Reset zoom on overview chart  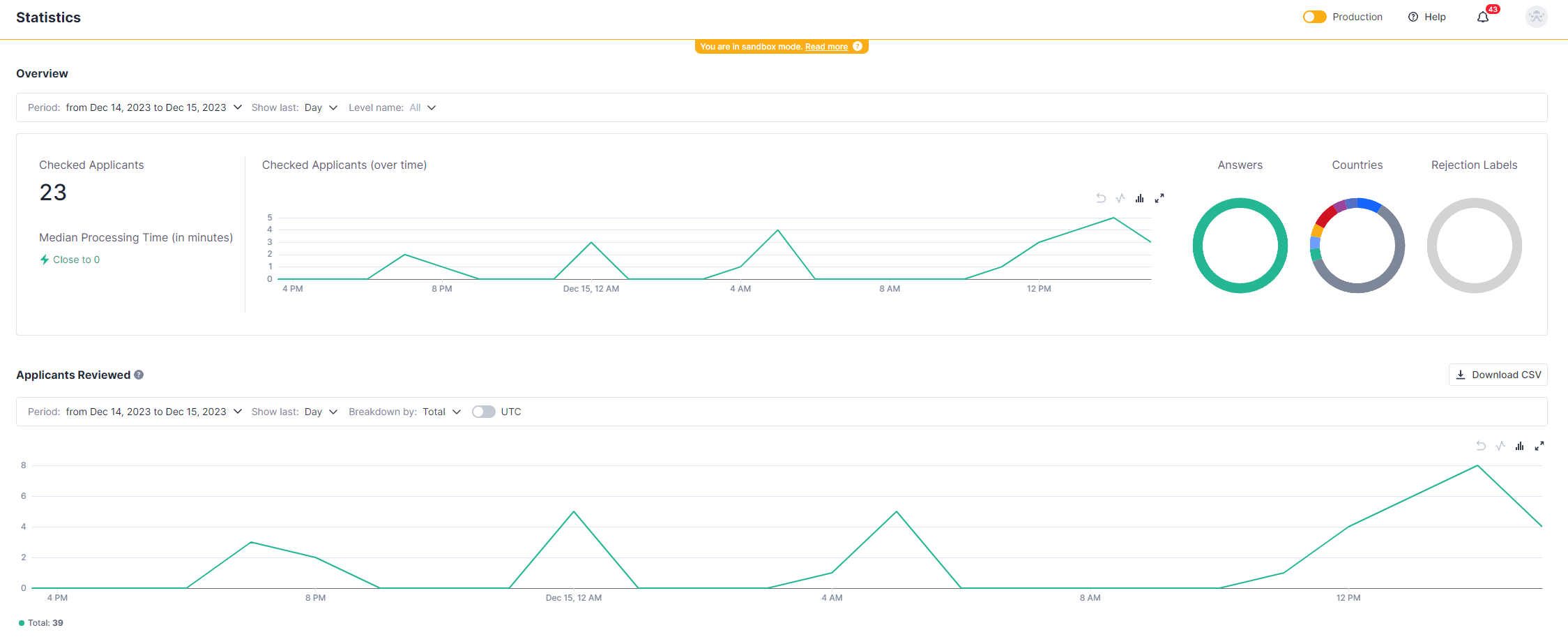point(1101,199)
